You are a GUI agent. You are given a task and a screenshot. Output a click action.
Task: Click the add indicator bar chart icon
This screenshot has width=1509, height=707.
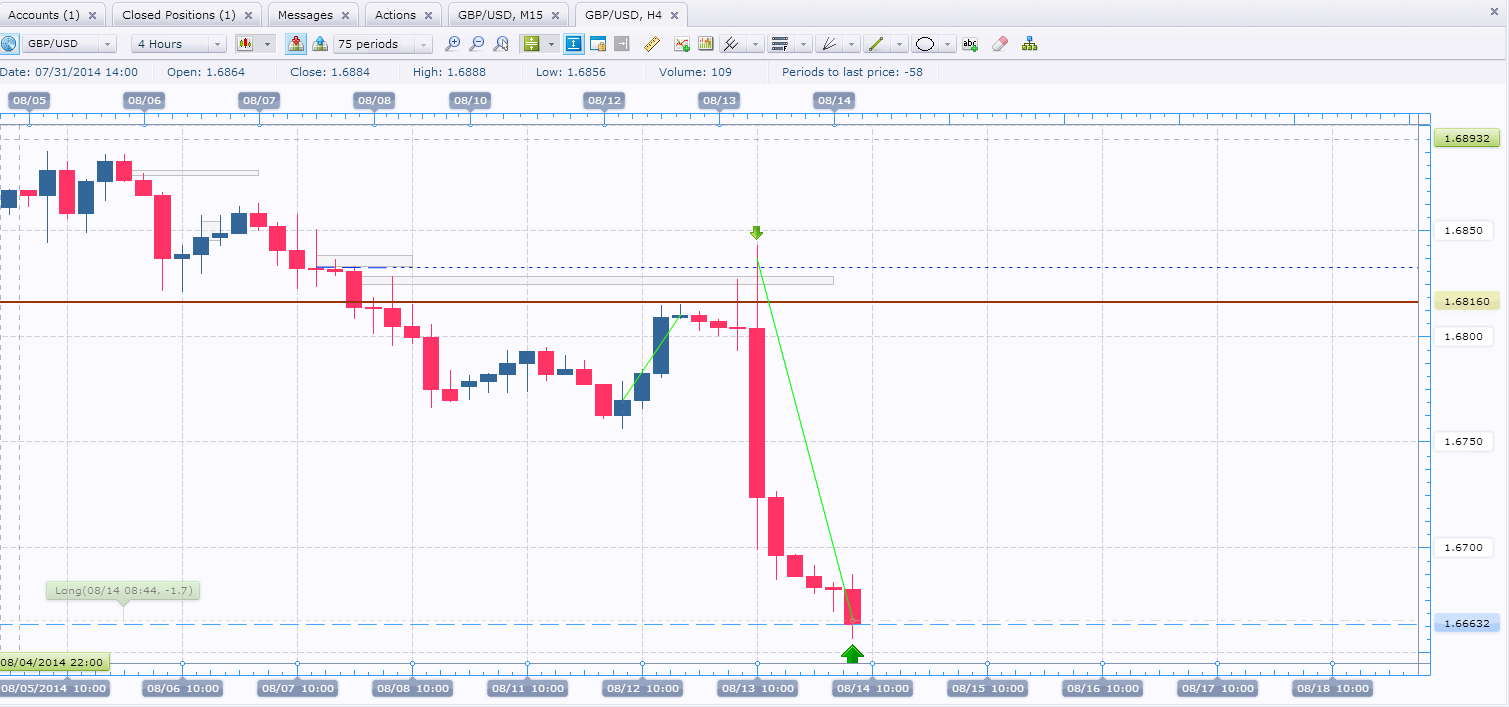(x=706, y=44)
